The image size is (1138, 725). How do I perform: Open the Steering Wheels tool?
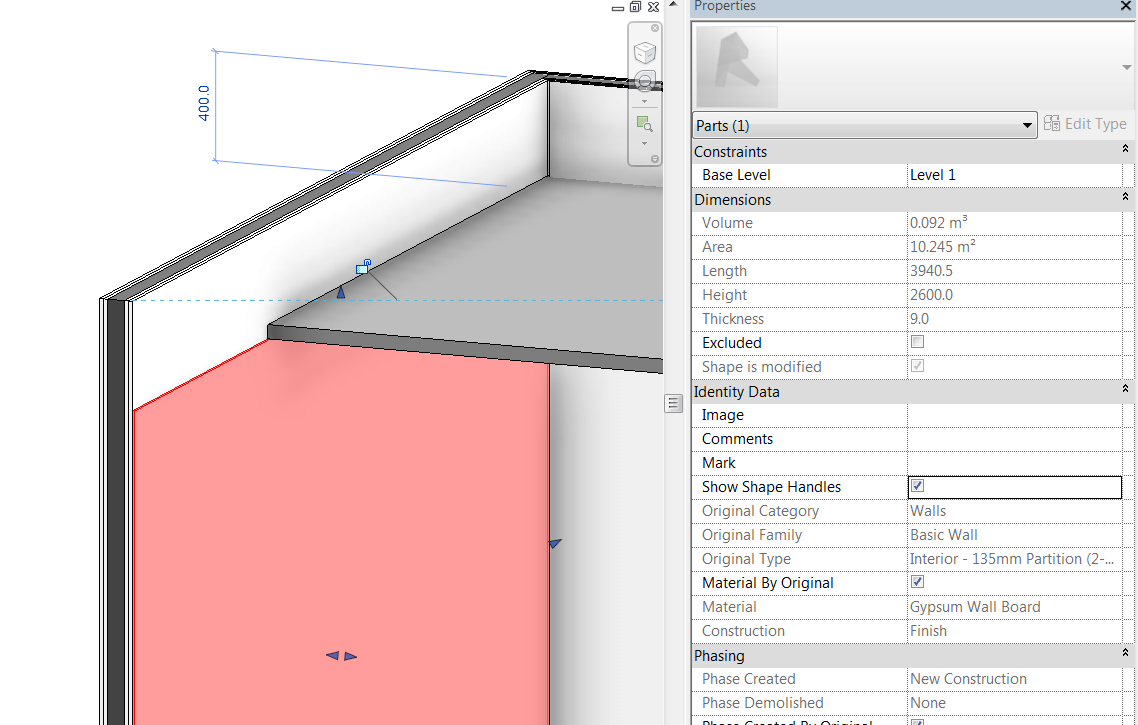tap(644, 81)
